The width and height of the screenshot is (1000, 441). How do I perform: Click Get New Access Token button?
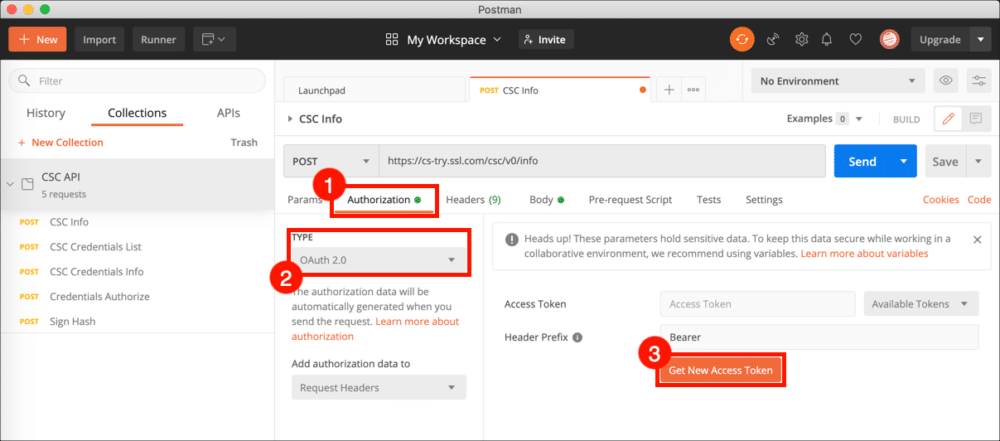(720, 370)
